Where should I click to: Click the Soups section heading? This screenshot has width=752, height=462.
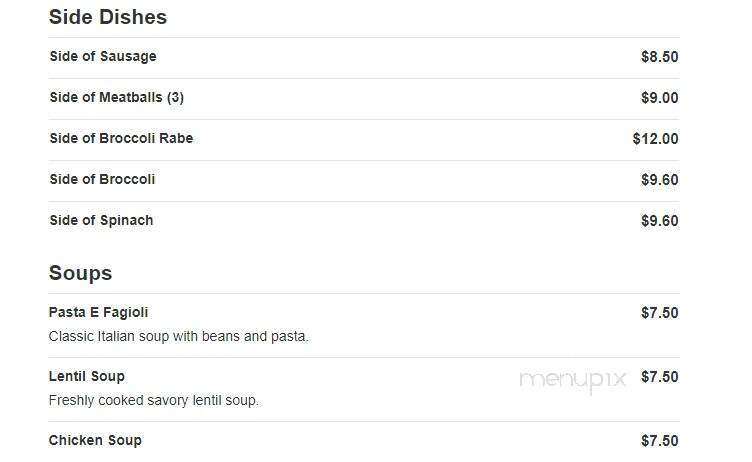[x=80, y=273]
